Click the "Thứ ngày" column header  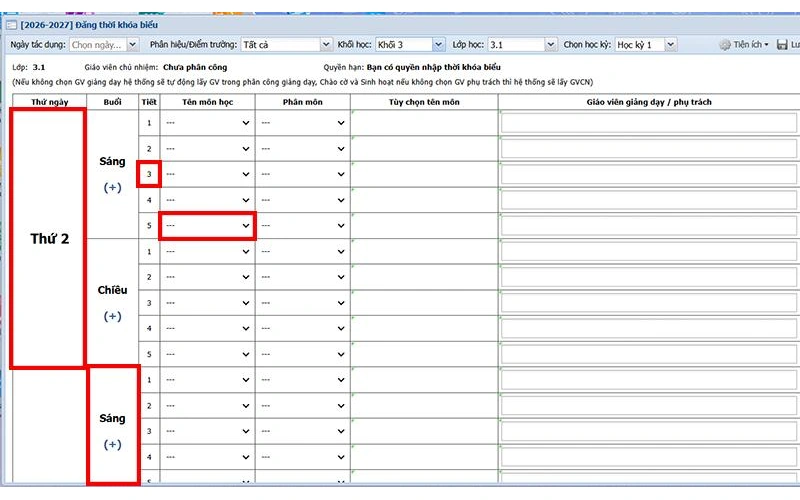49,102
